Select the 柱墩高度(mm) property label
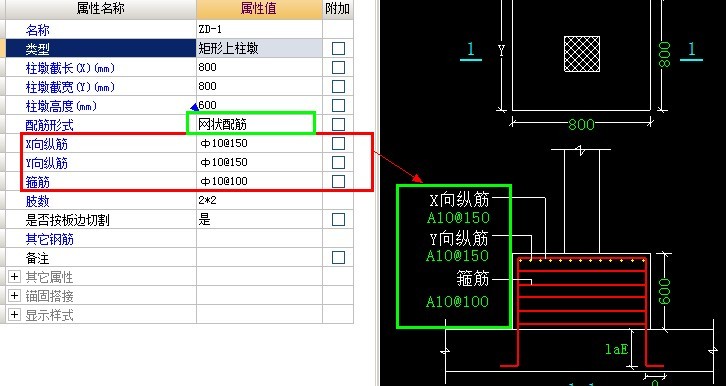This screenshot has height=386, width=726. tap(61, 106)
